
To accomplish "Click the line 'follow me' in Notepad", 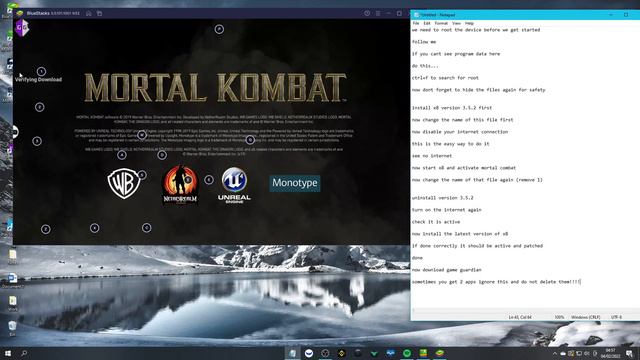I will pos(424,42).
